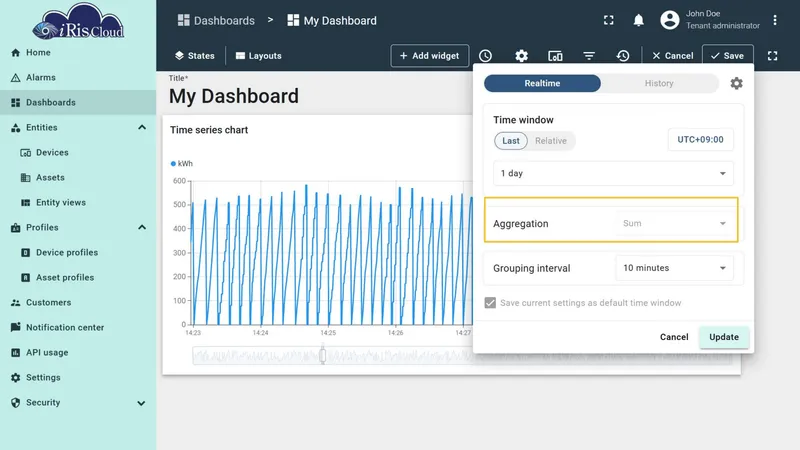Click the Update button
This screenshot has width=800, height=450.
[x=723, y=337]
